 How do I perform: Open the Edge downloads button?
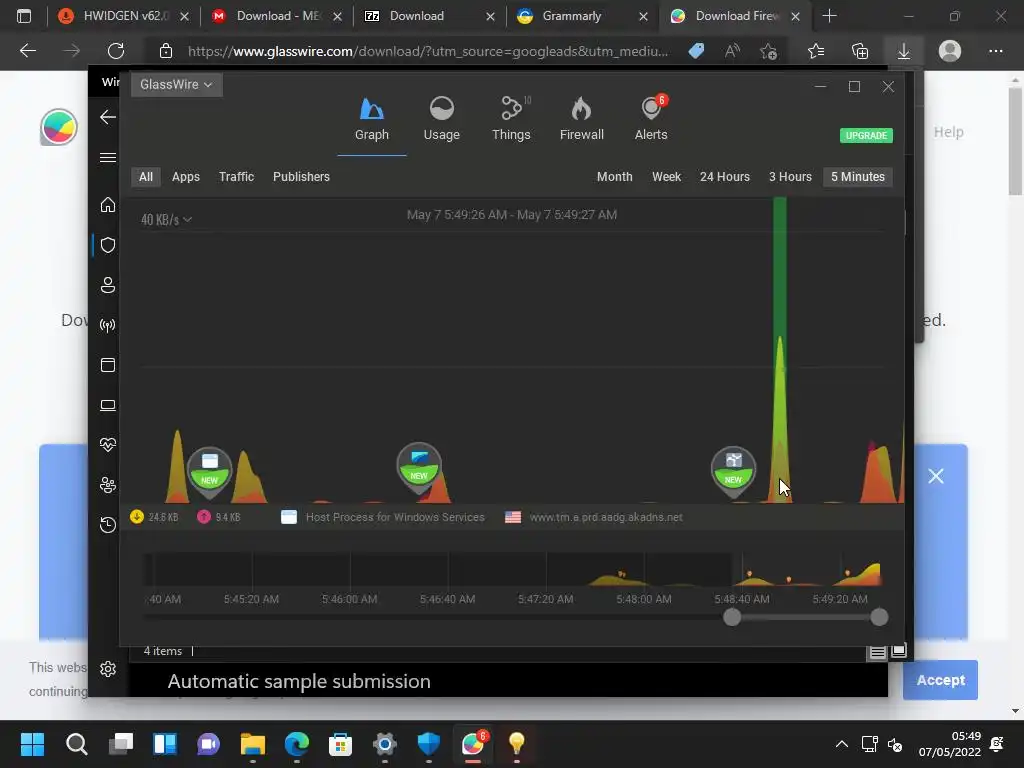point(904,51)
